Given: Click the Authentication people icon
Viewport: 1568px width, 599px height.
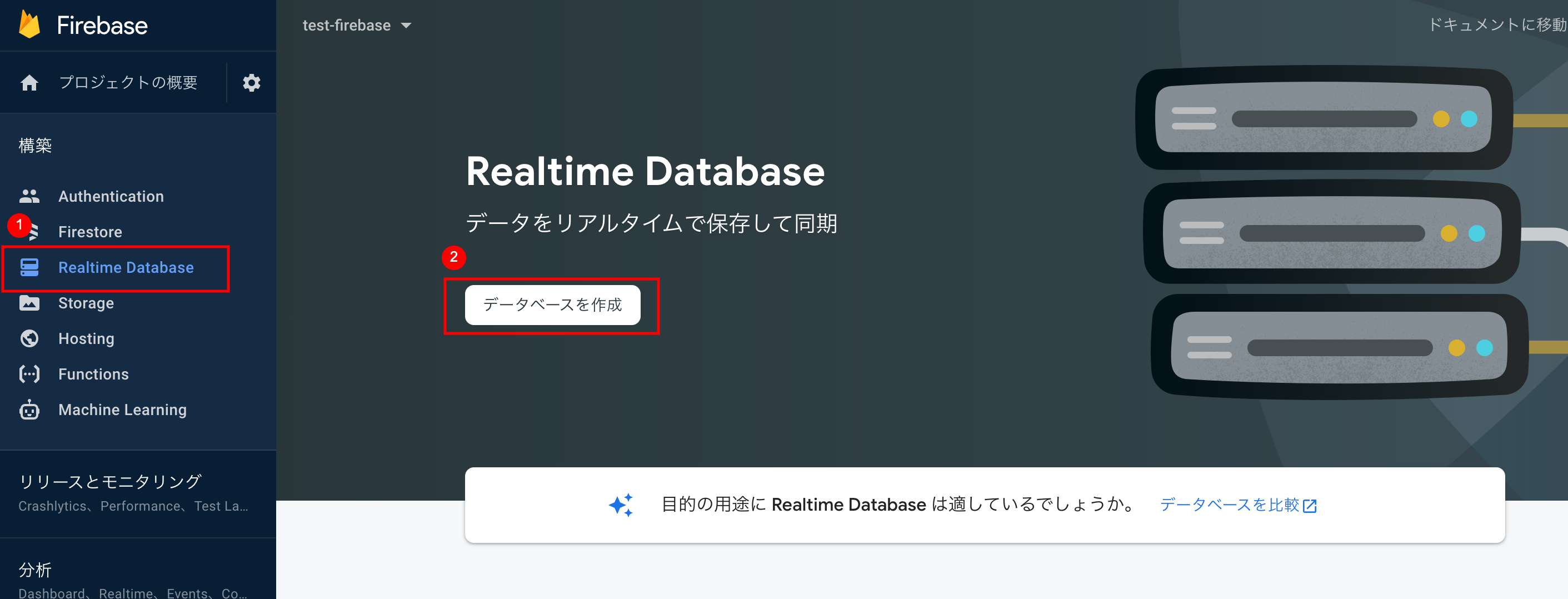Looking at the screenshot, I should (29, 196).
